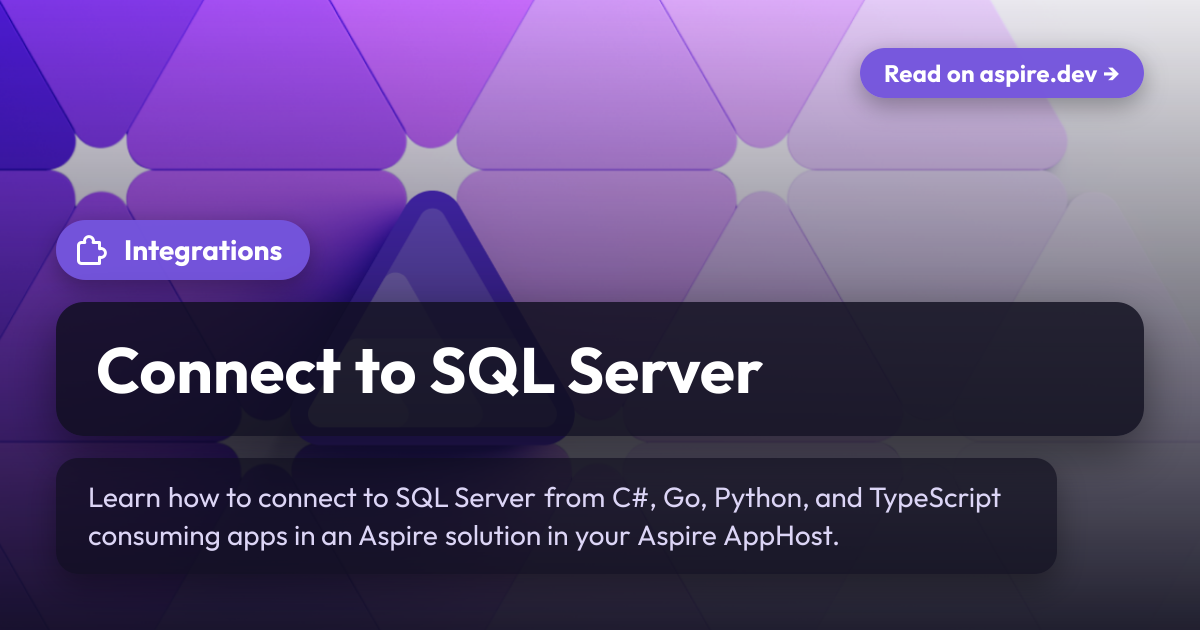Click the Connect to SQL Server title
Screen dimensions: 1200x630
click(x=429, y=371)
